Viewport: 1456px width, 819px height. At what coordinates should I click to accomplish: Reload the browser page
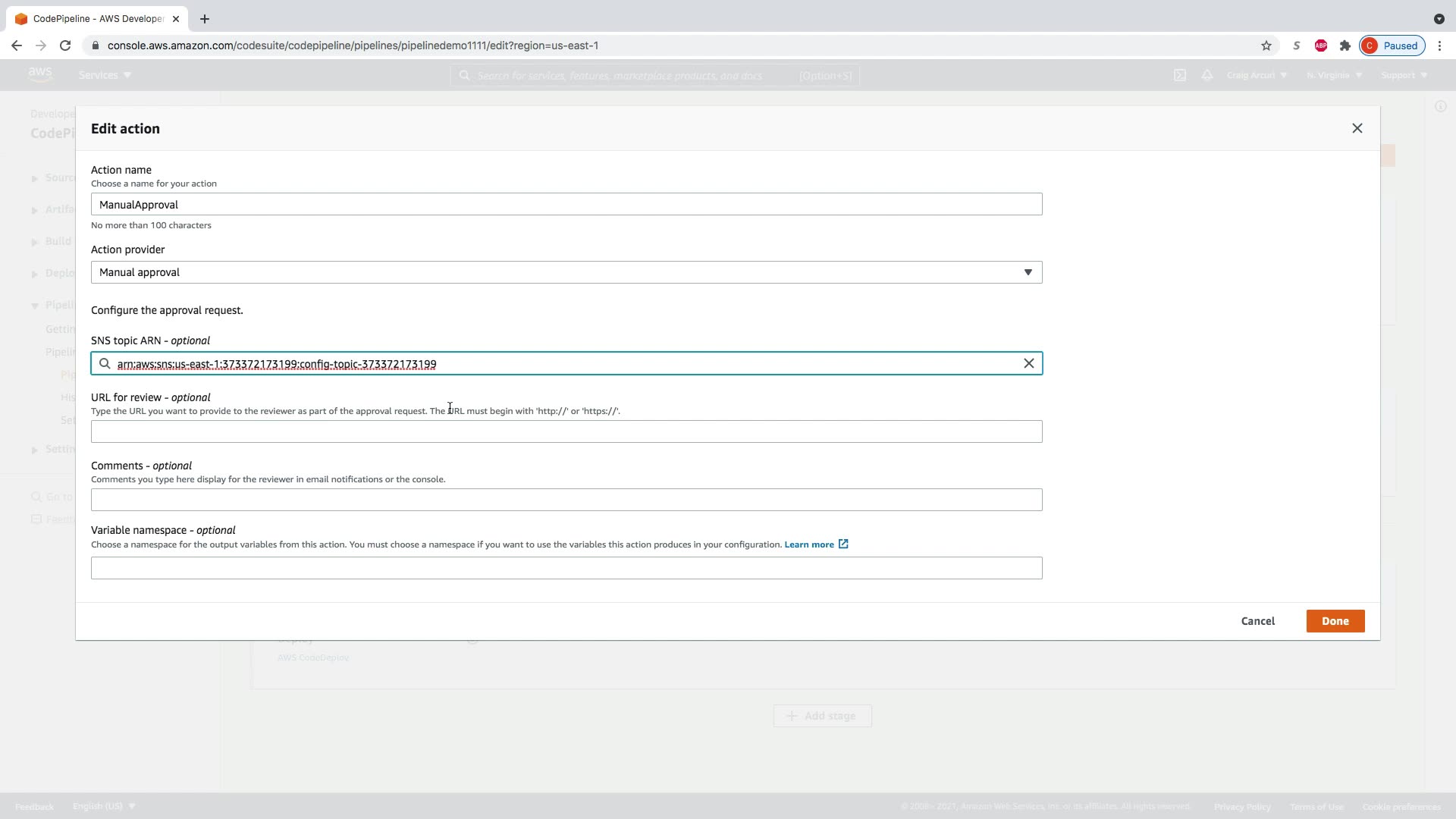pyautogui.click(x=65, y=45)
